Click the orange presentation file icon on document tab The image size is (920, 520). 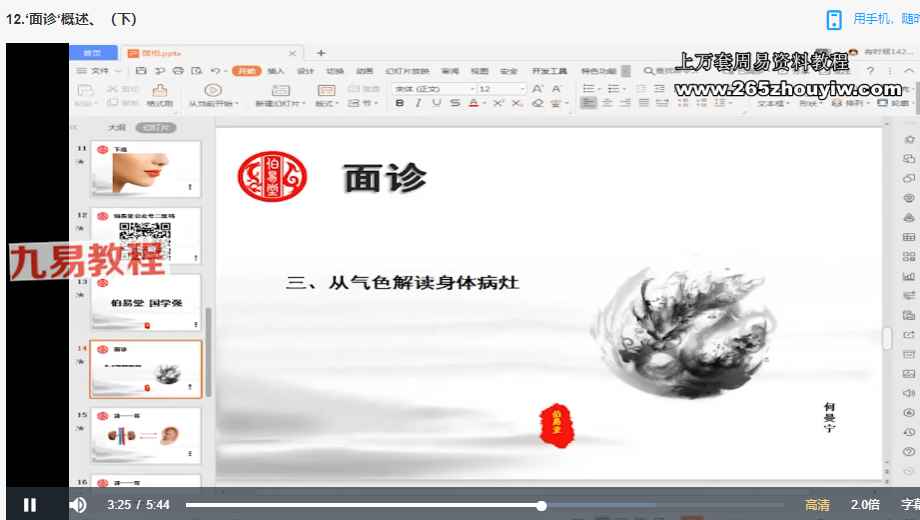tap(133, 53)
